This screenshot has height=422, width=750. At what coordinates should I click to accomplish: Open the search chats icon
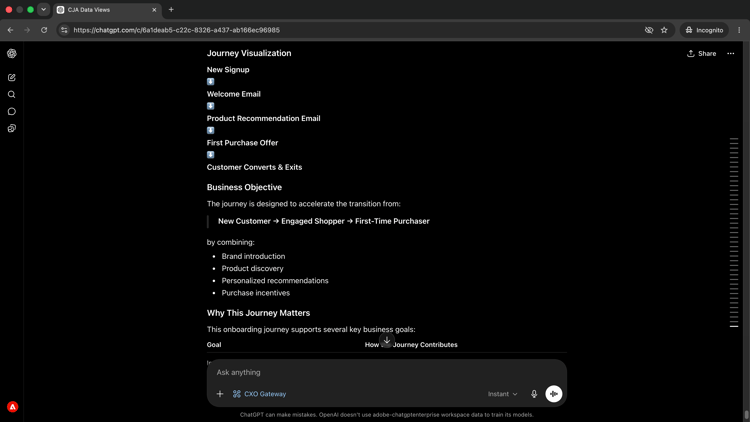coord(12,95)
